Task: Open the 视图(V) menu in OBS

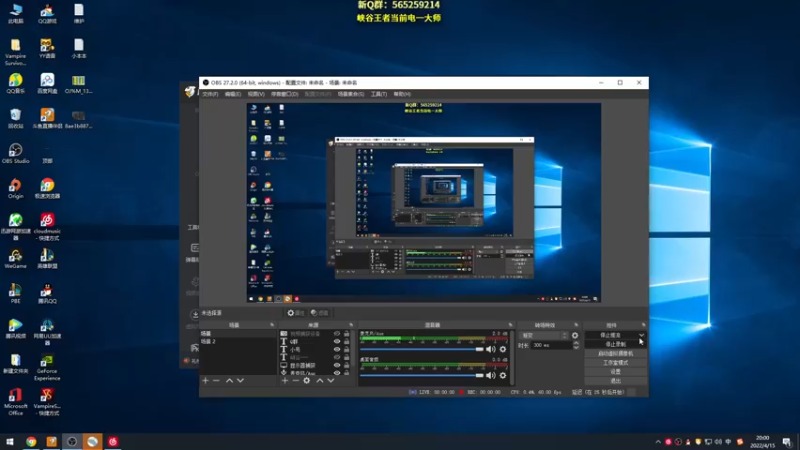Action: (256, 94)
